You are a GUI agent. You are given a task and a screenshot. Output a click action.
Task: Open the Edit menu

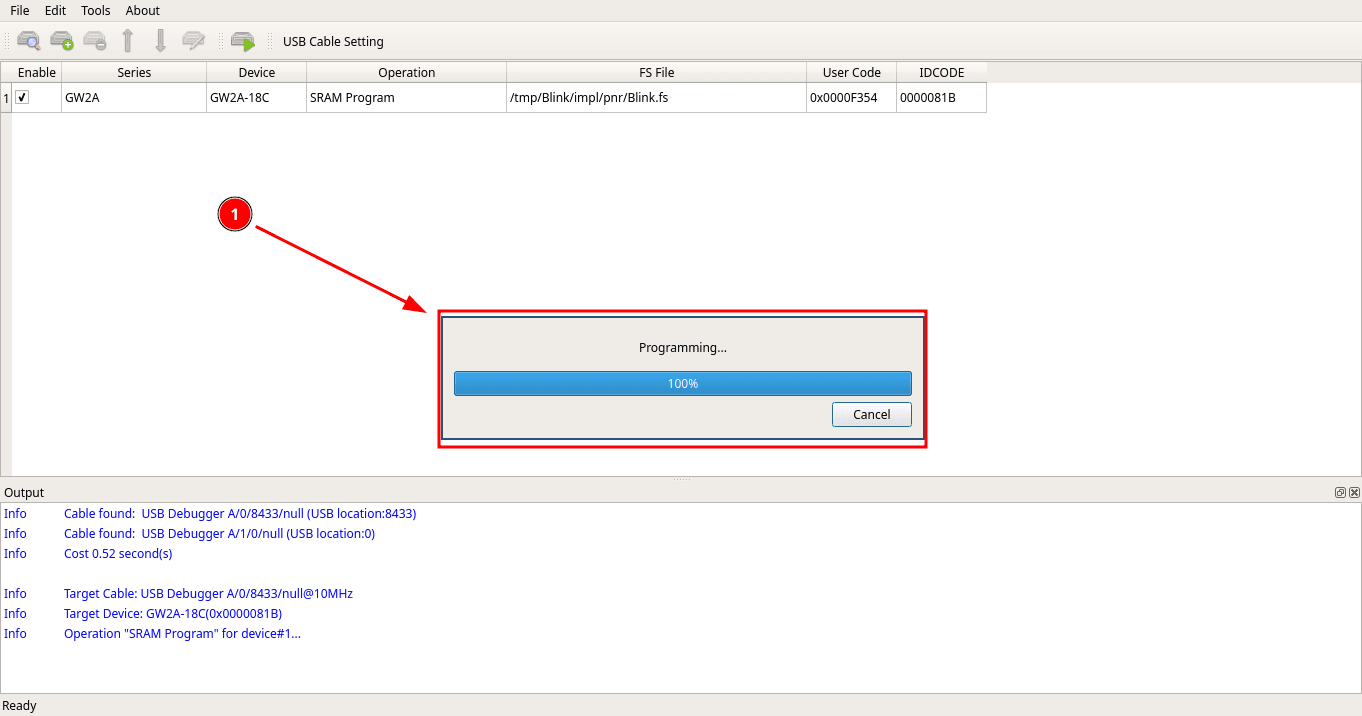55,10
